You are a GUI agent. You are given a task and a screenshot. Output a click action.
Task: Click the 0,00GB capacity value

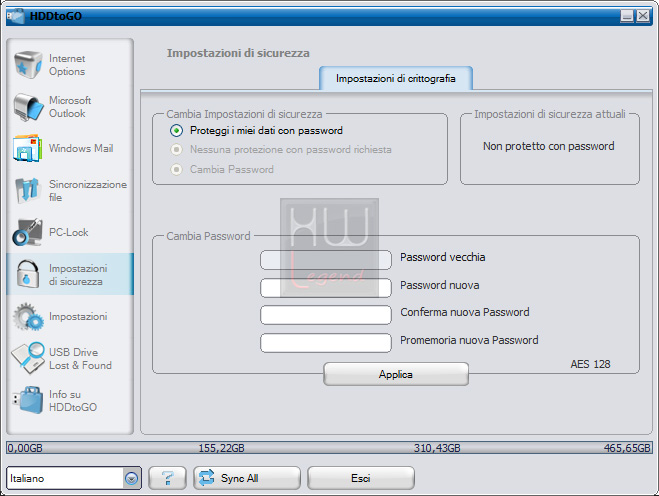coord(25,448)
